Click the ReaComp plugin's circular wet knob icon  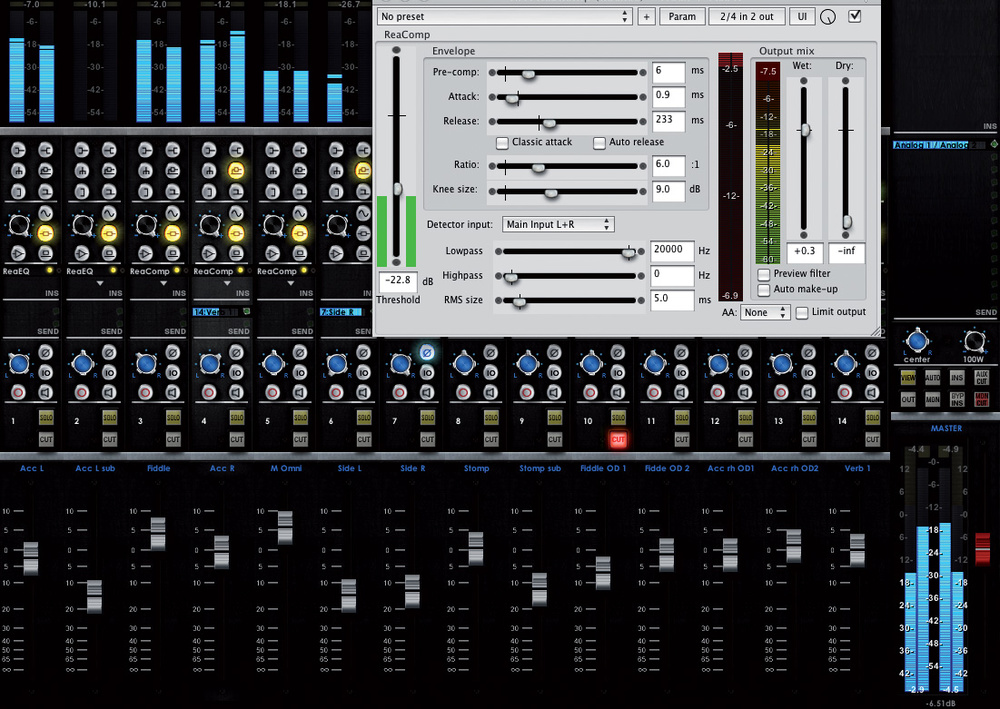pyautogui.click(x=828, y=17)
